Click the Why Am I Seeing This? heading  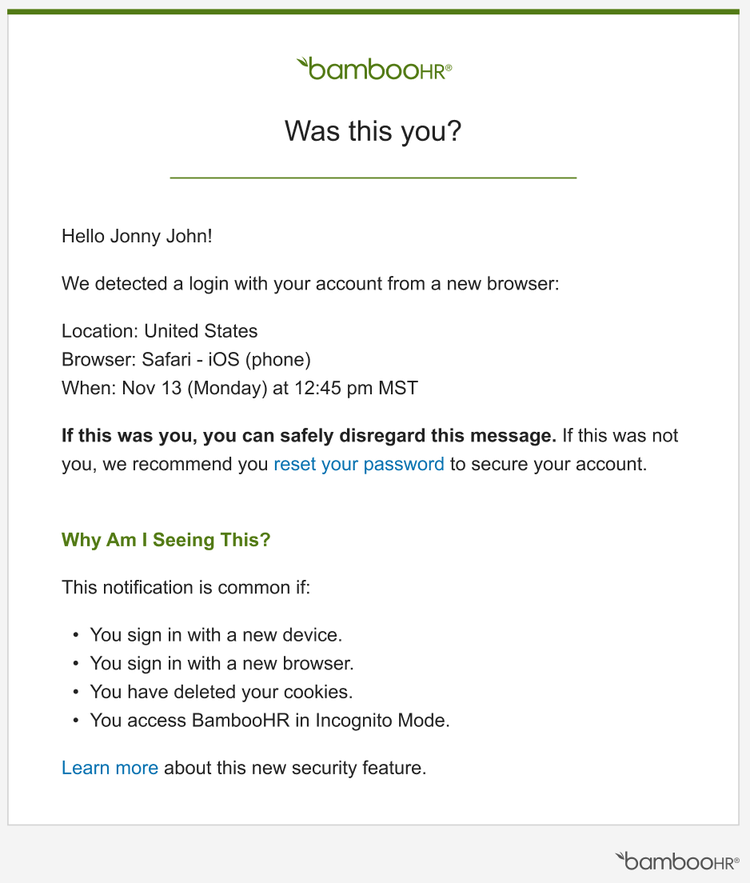pyautogui.click(x=166, y=540)
